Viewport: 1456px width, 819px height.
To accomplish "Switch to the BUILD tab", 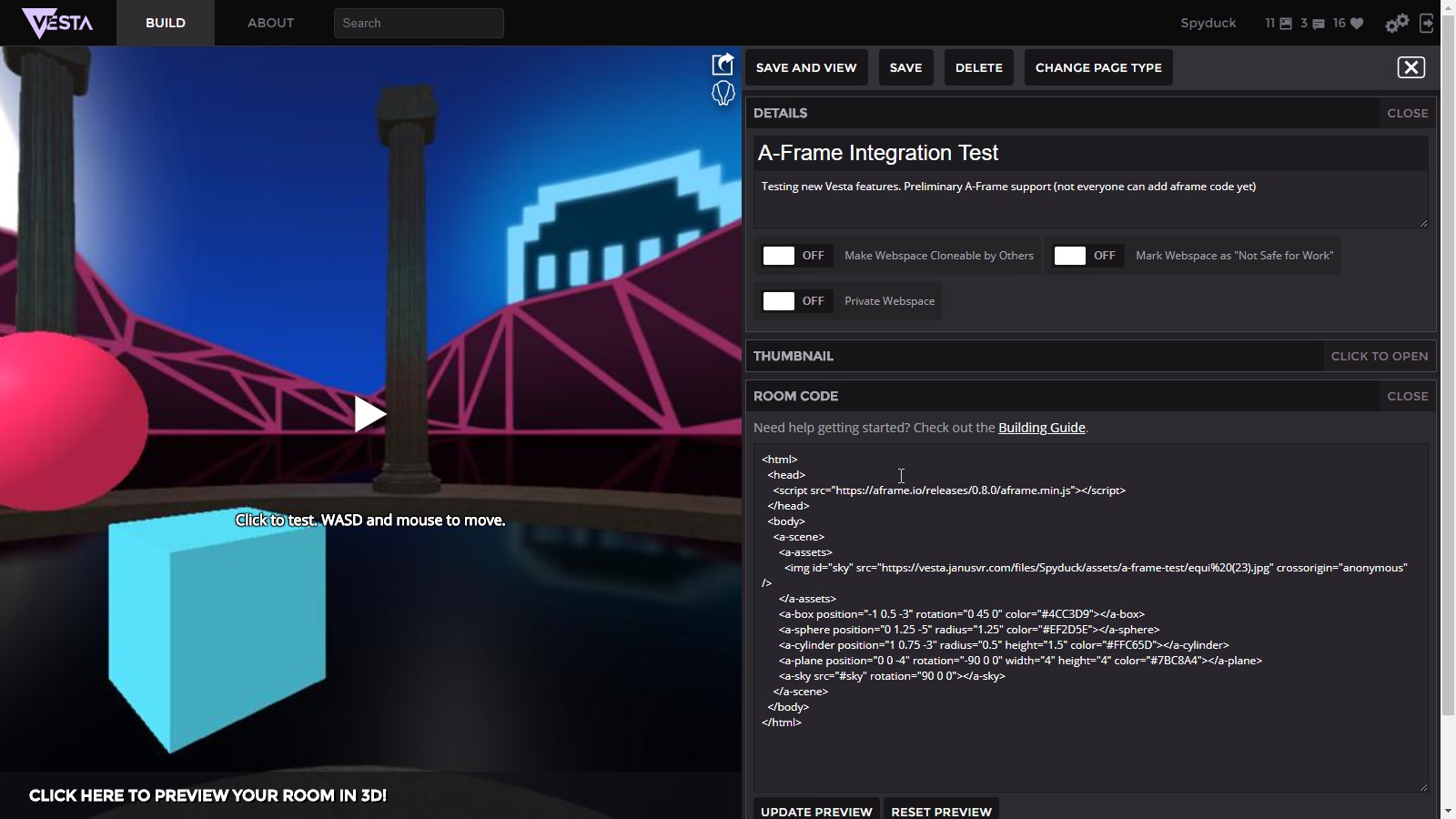I will (166, 23).
